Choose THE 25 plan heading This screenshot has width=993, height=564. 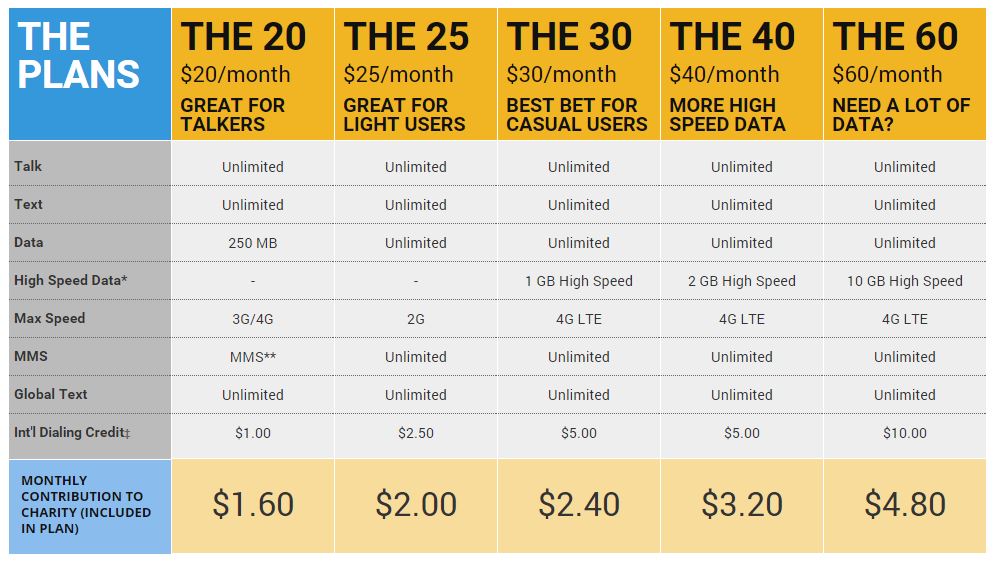(x=406, y=38)
